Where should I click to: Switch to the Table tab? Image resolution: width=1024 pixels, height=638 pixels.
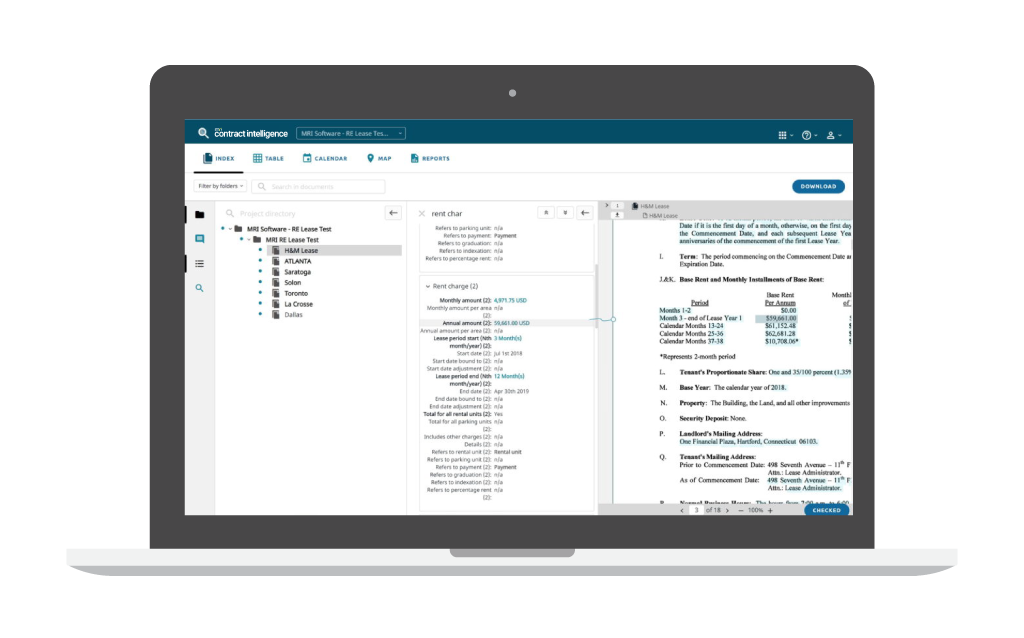pyautogui.click(x=268, y=158)
